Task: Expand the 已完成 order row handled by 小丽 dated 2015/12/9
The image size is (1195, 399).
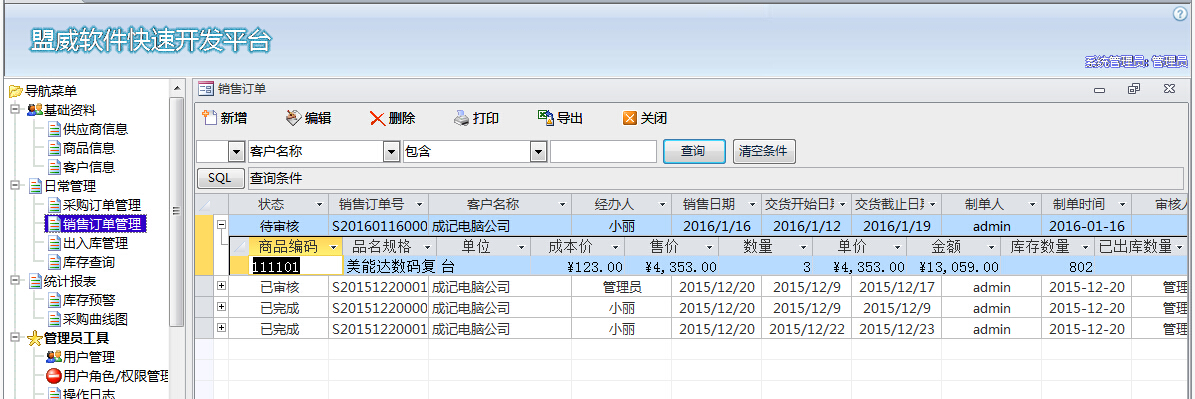Action: pyautogui.click(x=222, y=306)
